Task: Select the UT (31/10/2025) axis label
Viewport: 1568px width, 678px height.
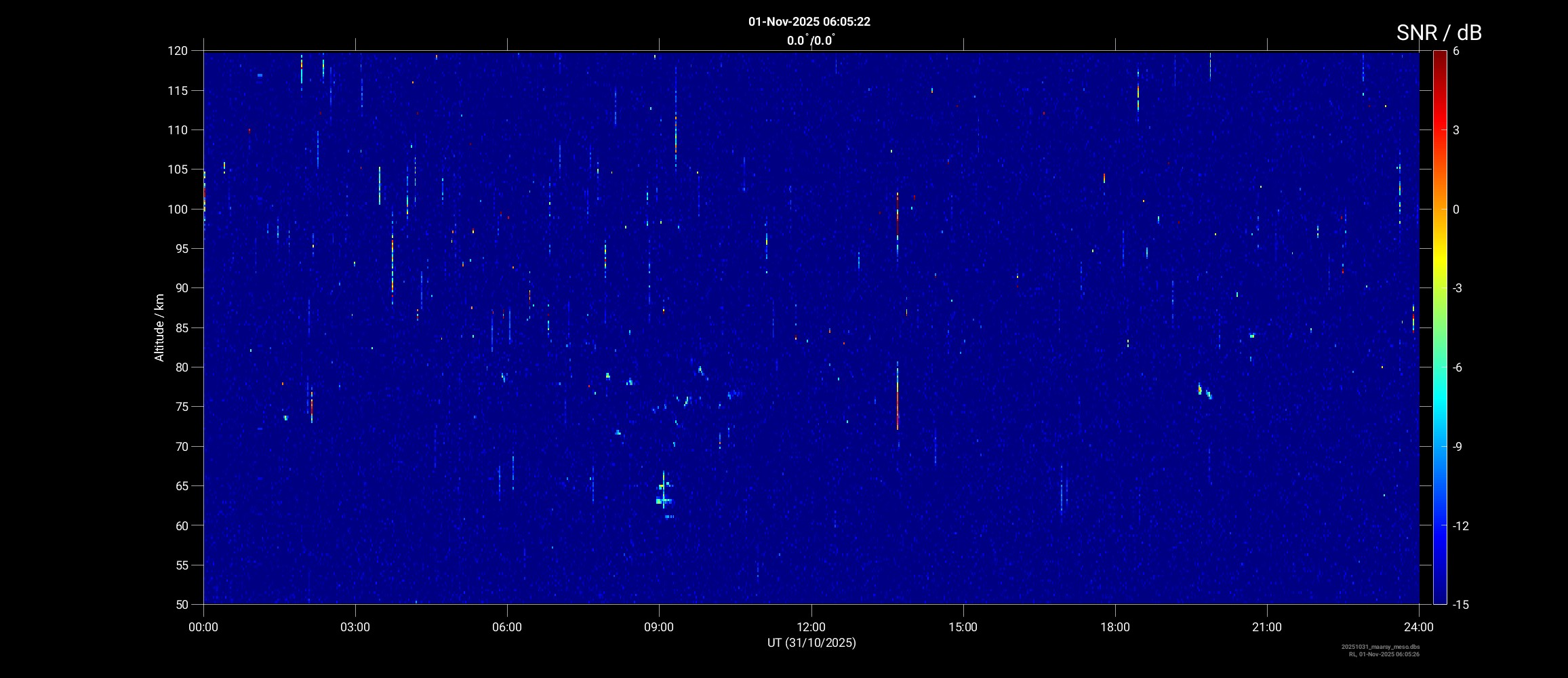Action: (811, 643)
